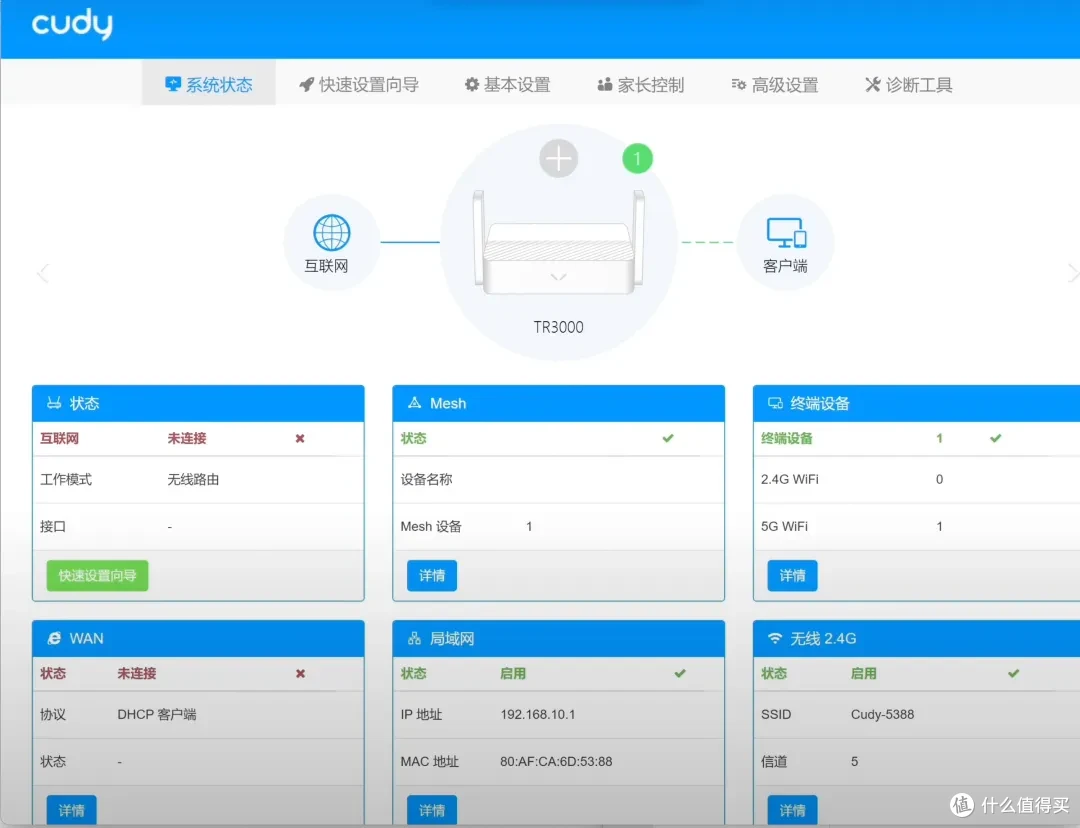This screenshot has width=1080, height=828.
Task: Click the WAN panel browser icon
Action: [54, 638]
